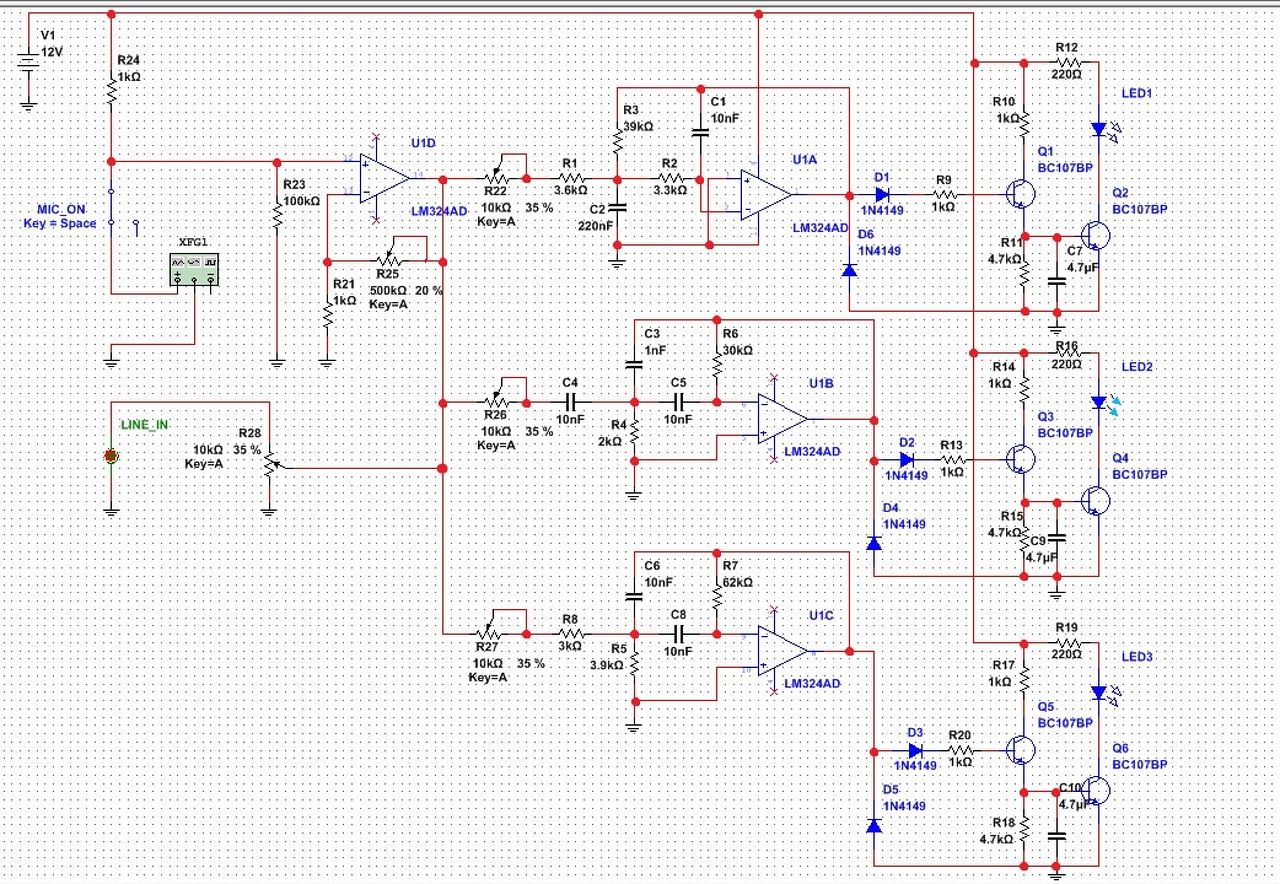Click the U1D reference label
The height and width of the screenshot is (884, 1280).
point(423,143)
